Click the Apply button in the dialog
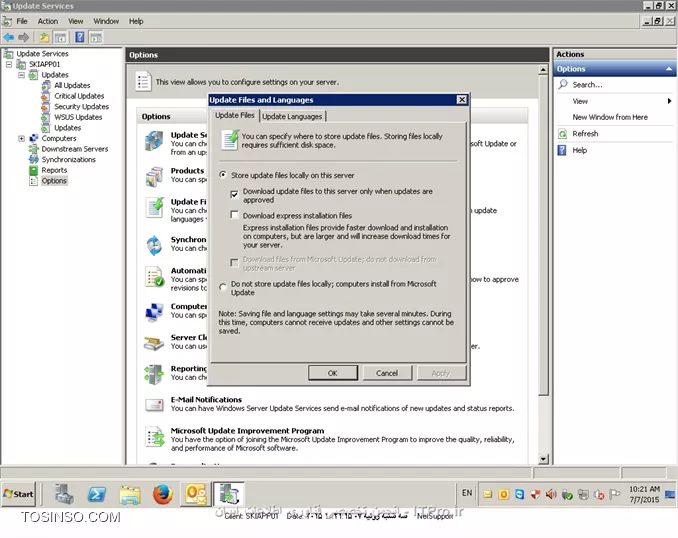 [441, 373]
